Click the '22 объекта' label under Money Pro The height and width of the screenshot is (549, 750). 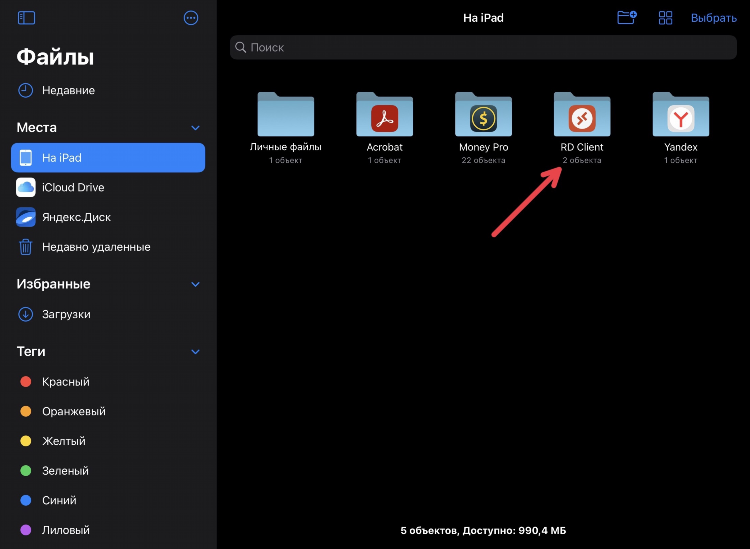point(483,160)
